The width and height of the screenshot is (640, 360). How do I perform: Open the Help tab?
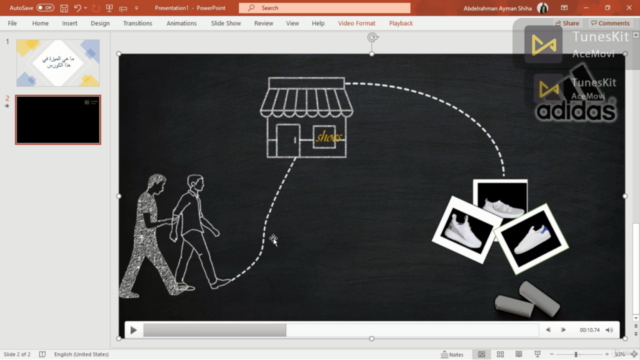[318, 23]
